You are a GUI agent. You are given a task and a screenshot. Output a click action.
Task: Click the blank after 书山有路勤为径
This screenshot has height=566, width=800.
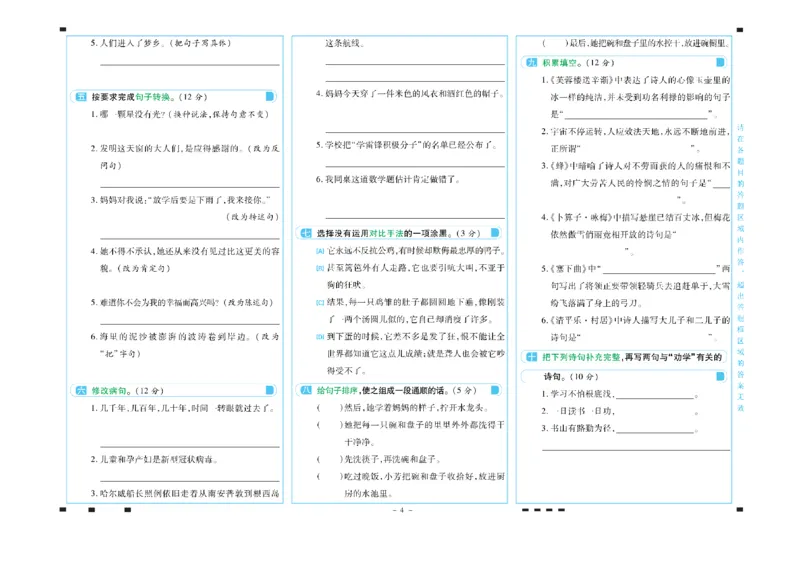pos(655,431)
